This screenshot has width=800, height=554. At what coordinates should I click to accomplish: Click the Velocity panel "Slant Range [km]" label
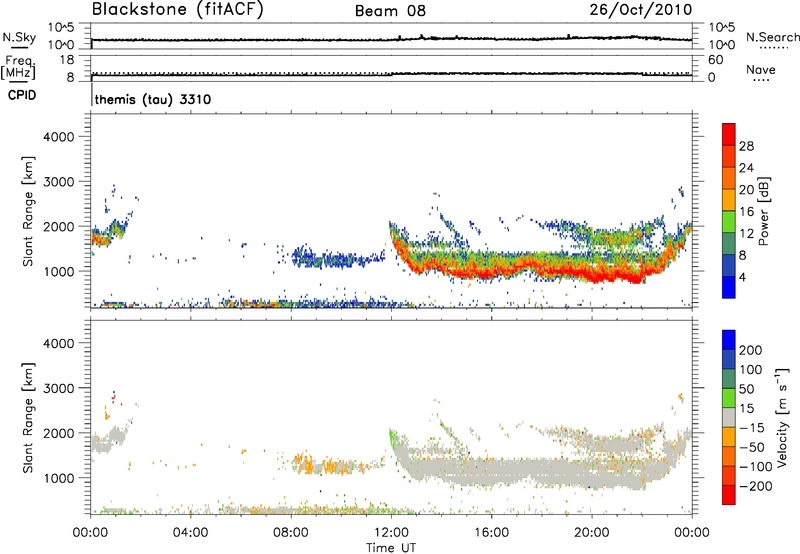point(28,418)
